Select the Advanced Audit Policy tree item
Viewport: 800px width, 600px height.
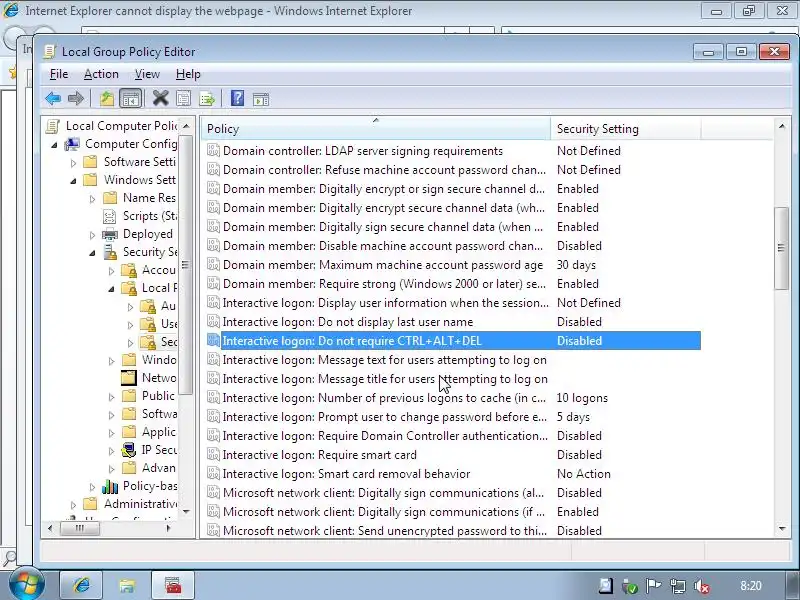tap(149, 468)
